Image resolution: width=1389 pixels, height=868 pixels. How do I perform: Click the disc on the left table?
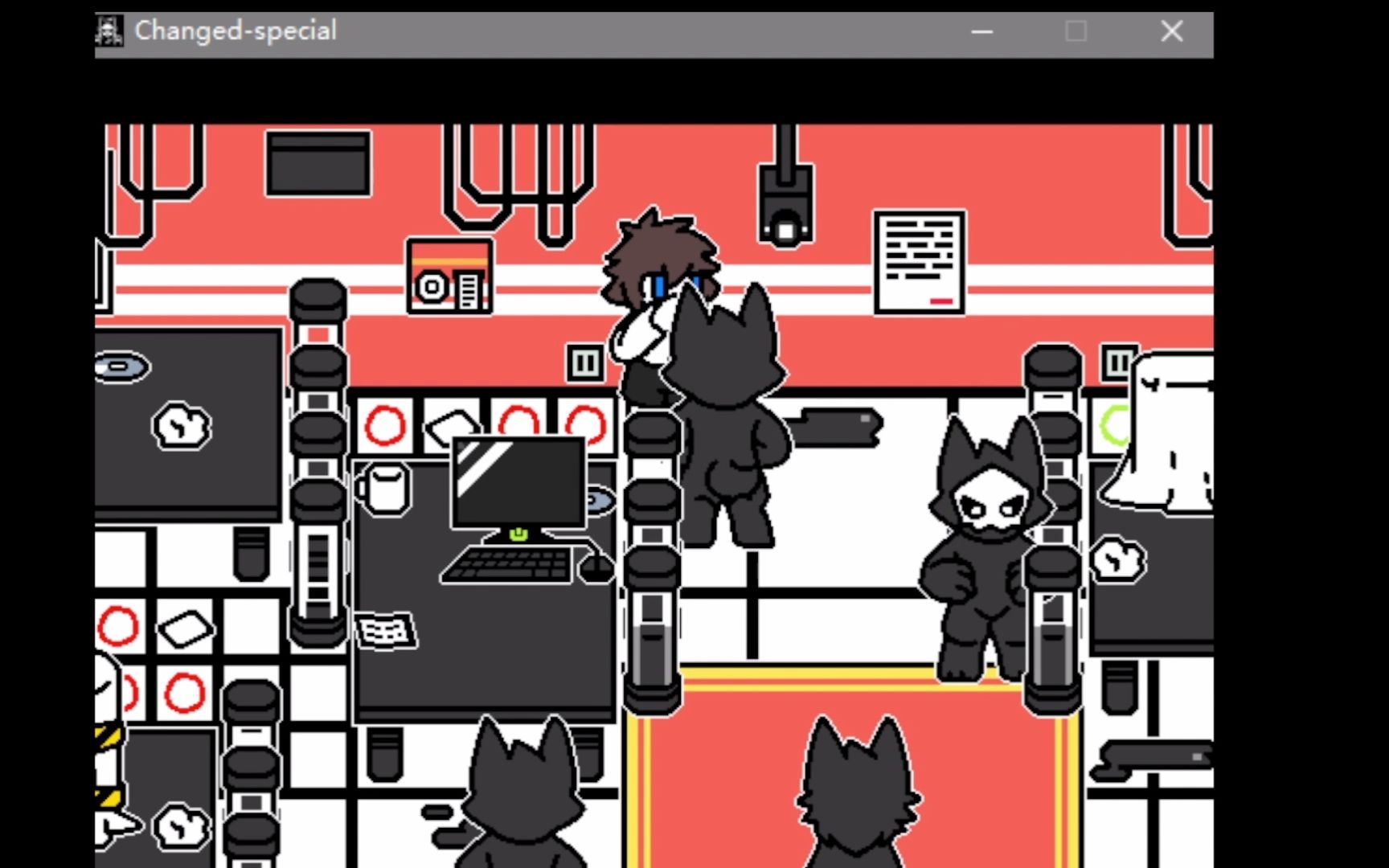pos(121,367)
